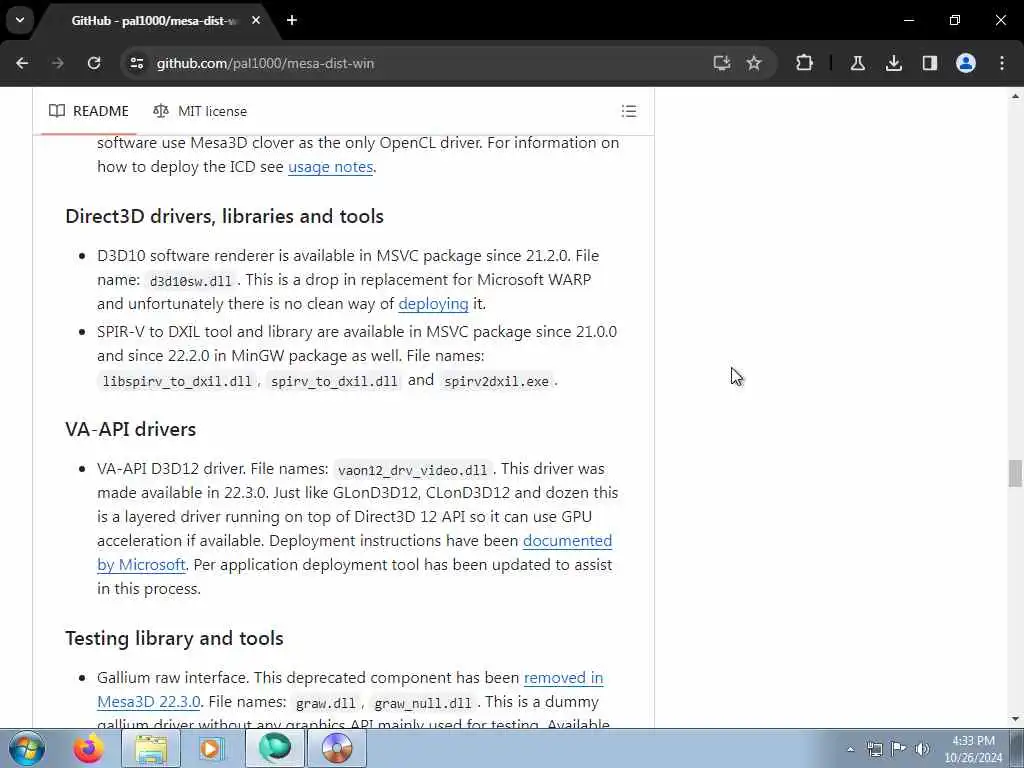The width and height of the screenshot is (1024, 768).
Task: Open the disc app taskbar icon
Action: click(x=336, y=748)
